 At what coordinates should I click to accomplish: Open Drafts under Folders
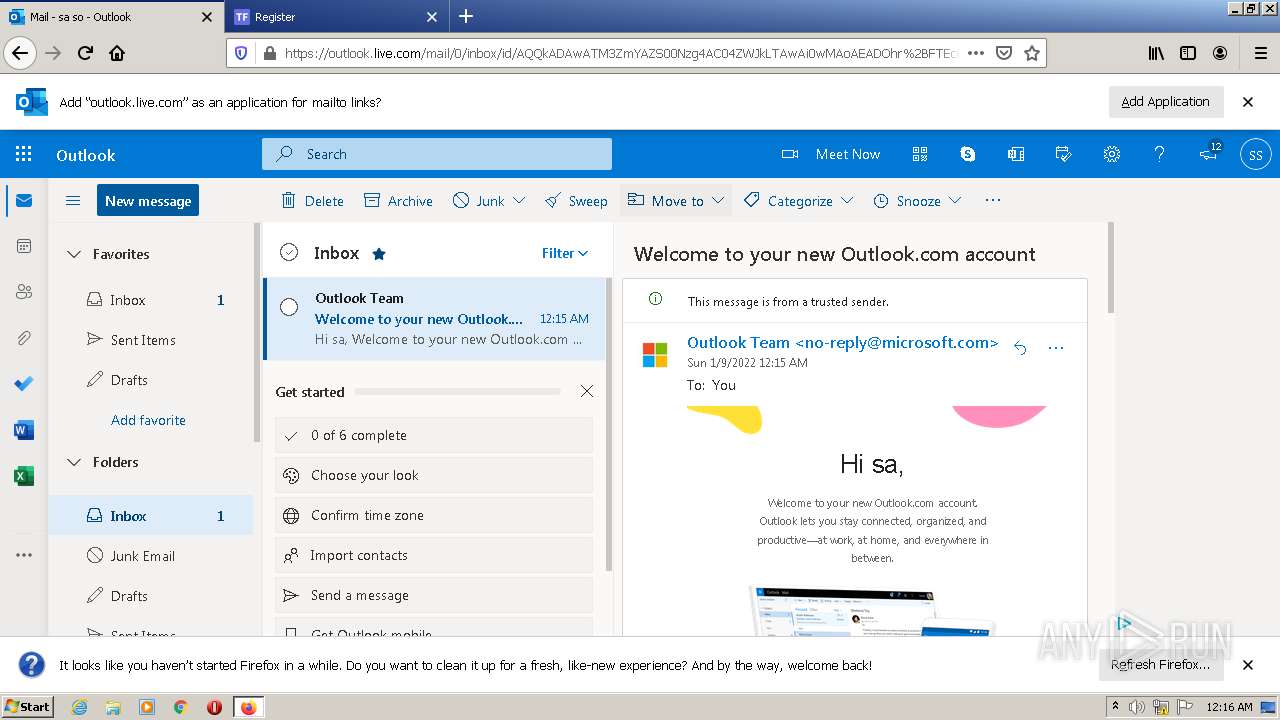point(151,596)
